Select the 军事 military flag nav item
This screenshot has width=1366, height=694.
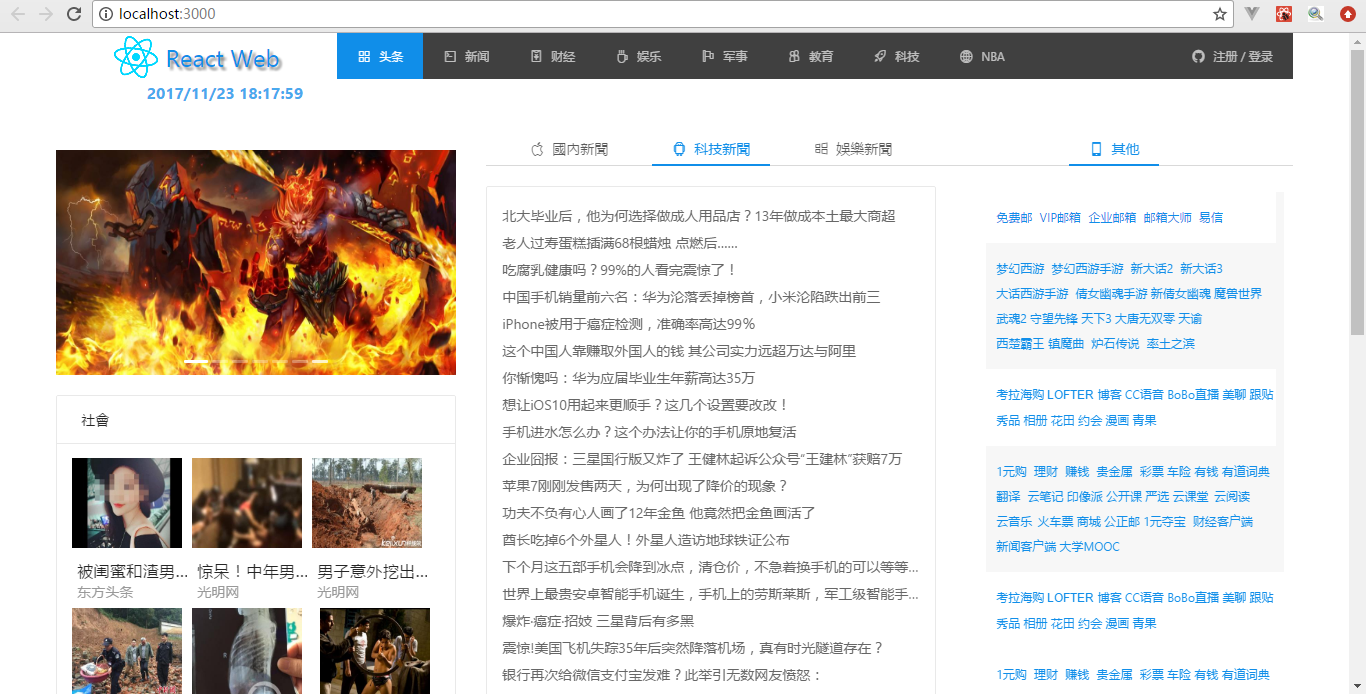[x=724, y=56]
